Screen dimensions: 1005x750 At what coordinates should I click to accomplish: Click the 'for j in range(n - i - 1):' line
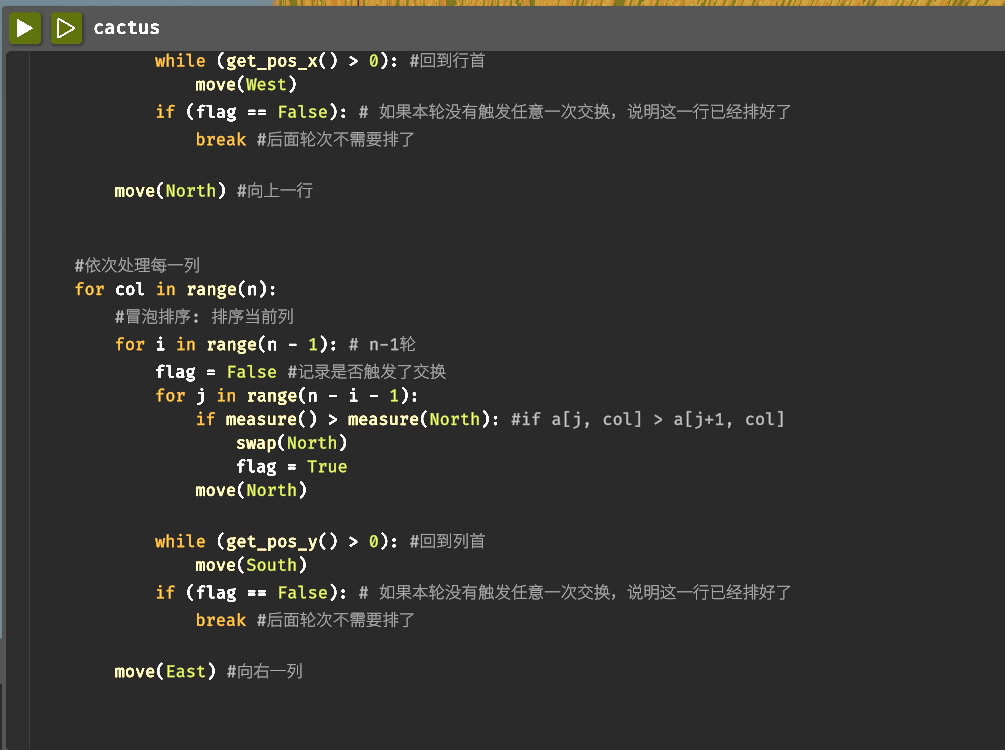286,395
